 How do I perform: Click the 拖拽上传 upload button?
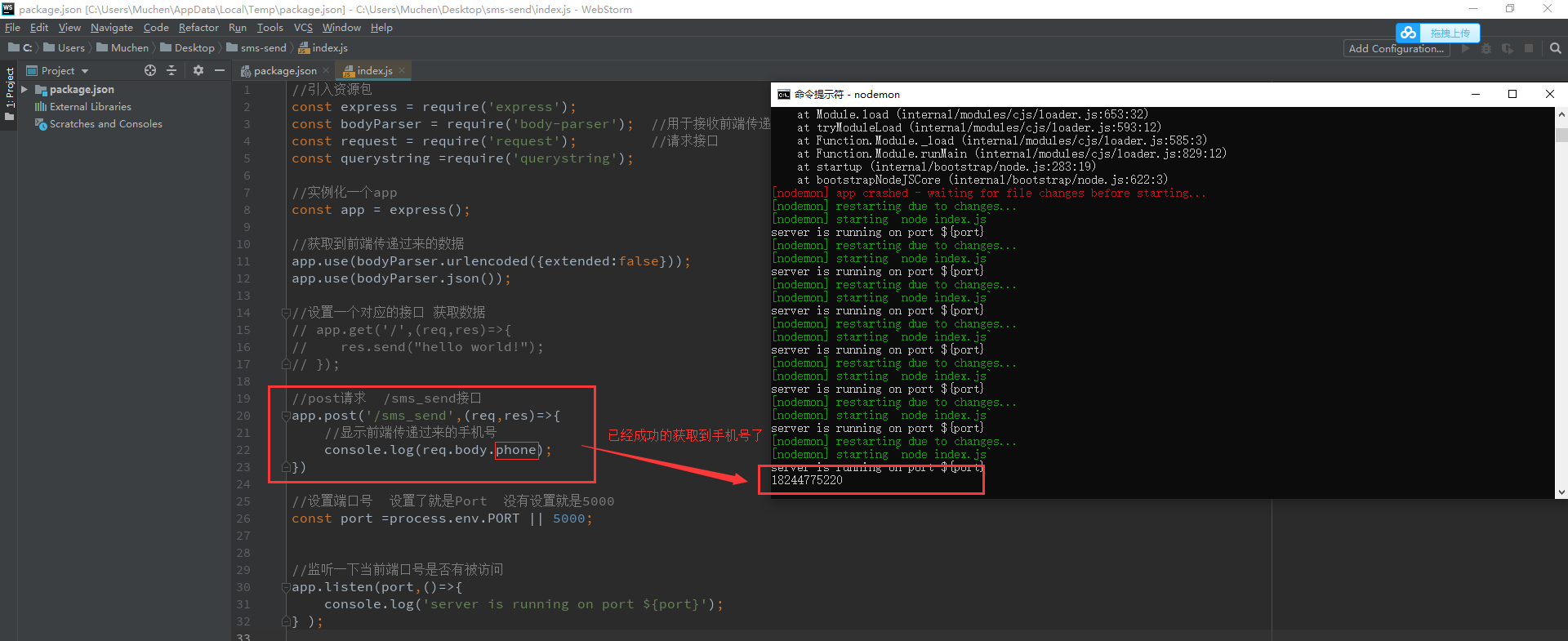pos(1450,33)
